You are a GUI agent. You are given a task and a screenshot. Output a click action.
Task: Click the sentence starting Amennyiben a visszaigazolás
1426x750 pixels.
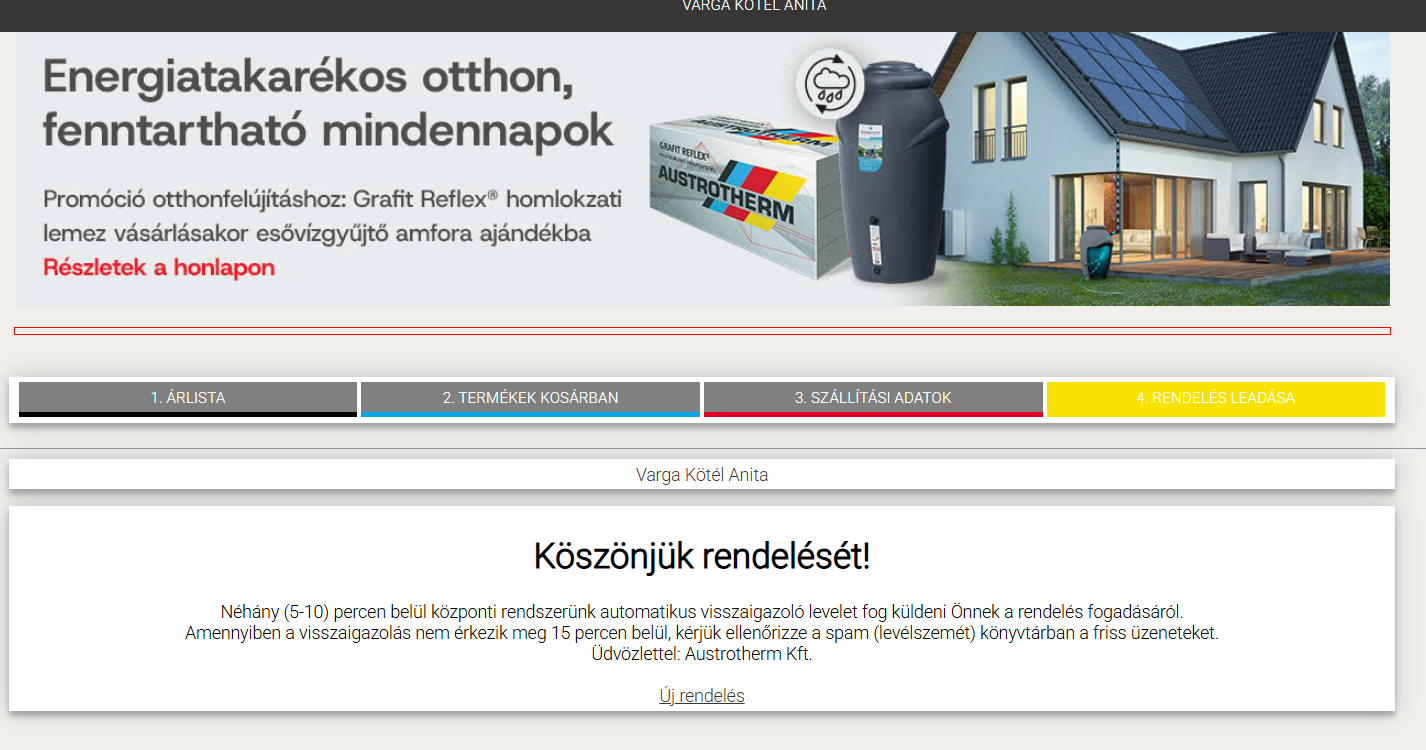coord(702,633)
